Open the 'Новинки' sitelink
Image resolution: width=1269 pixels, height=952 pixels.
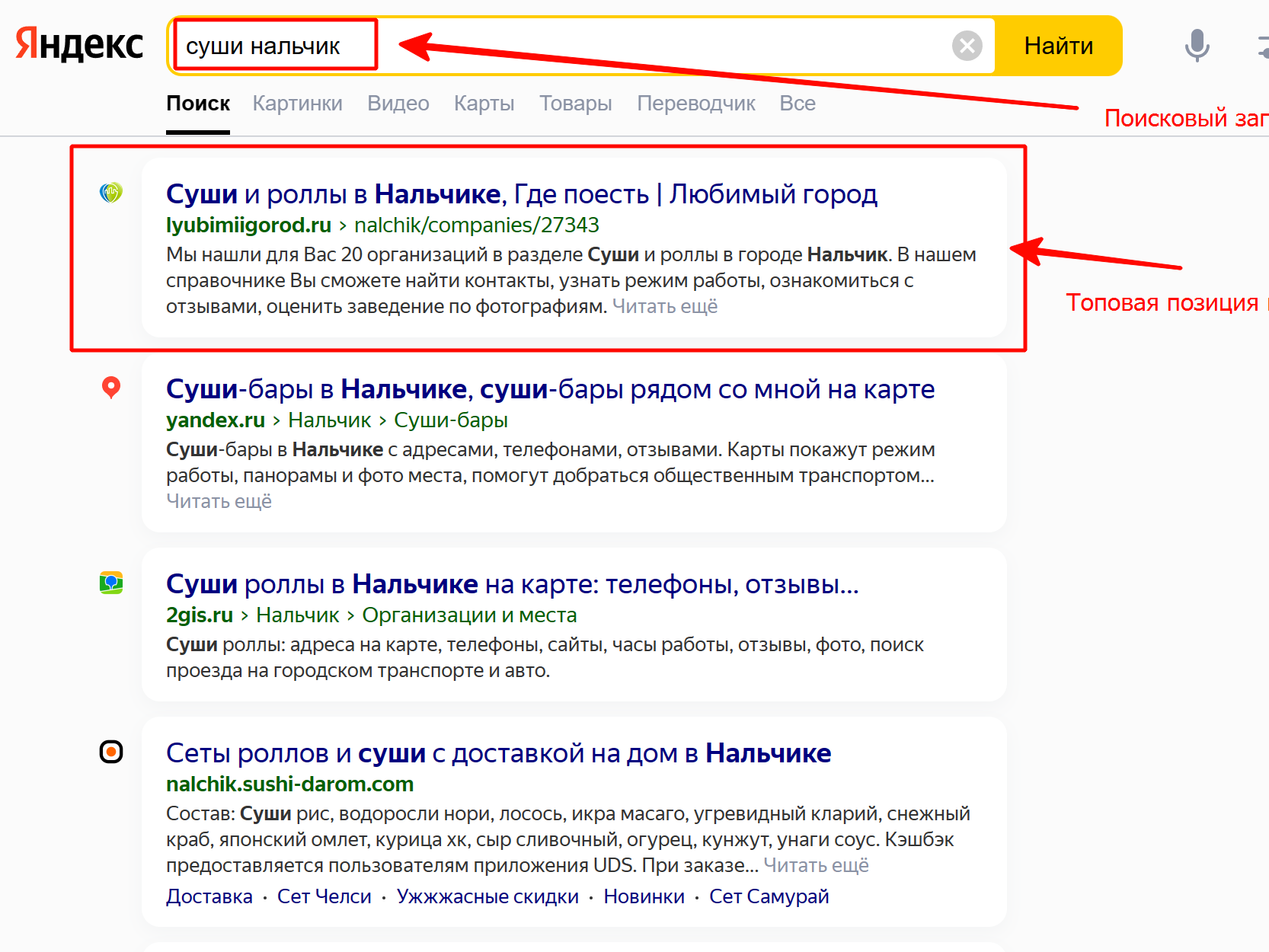[x=644, y=896]
